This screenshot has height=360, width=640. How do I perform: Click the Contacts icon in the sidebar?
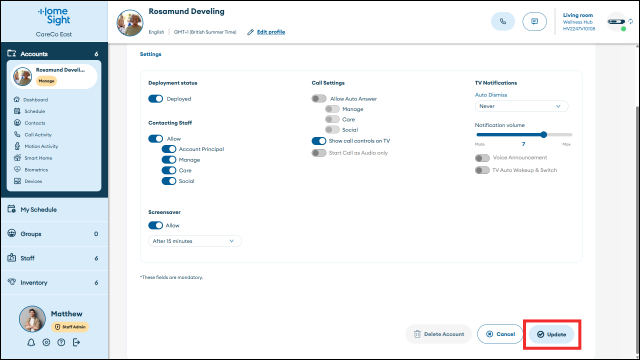pyautogui.click(x=17, y=122)
